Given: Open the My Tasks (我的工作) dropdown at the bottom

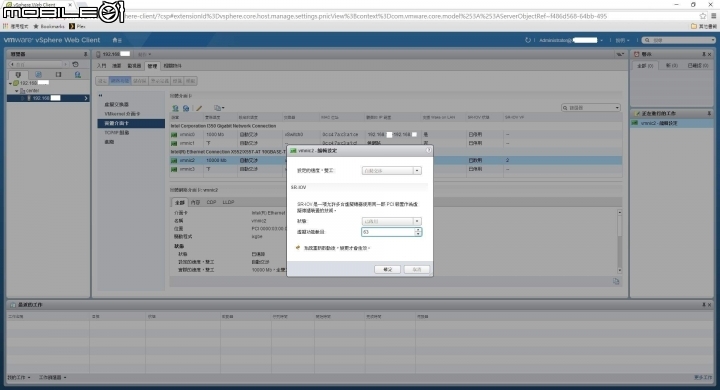Looking at the screenshot, I should click(19, 378).
